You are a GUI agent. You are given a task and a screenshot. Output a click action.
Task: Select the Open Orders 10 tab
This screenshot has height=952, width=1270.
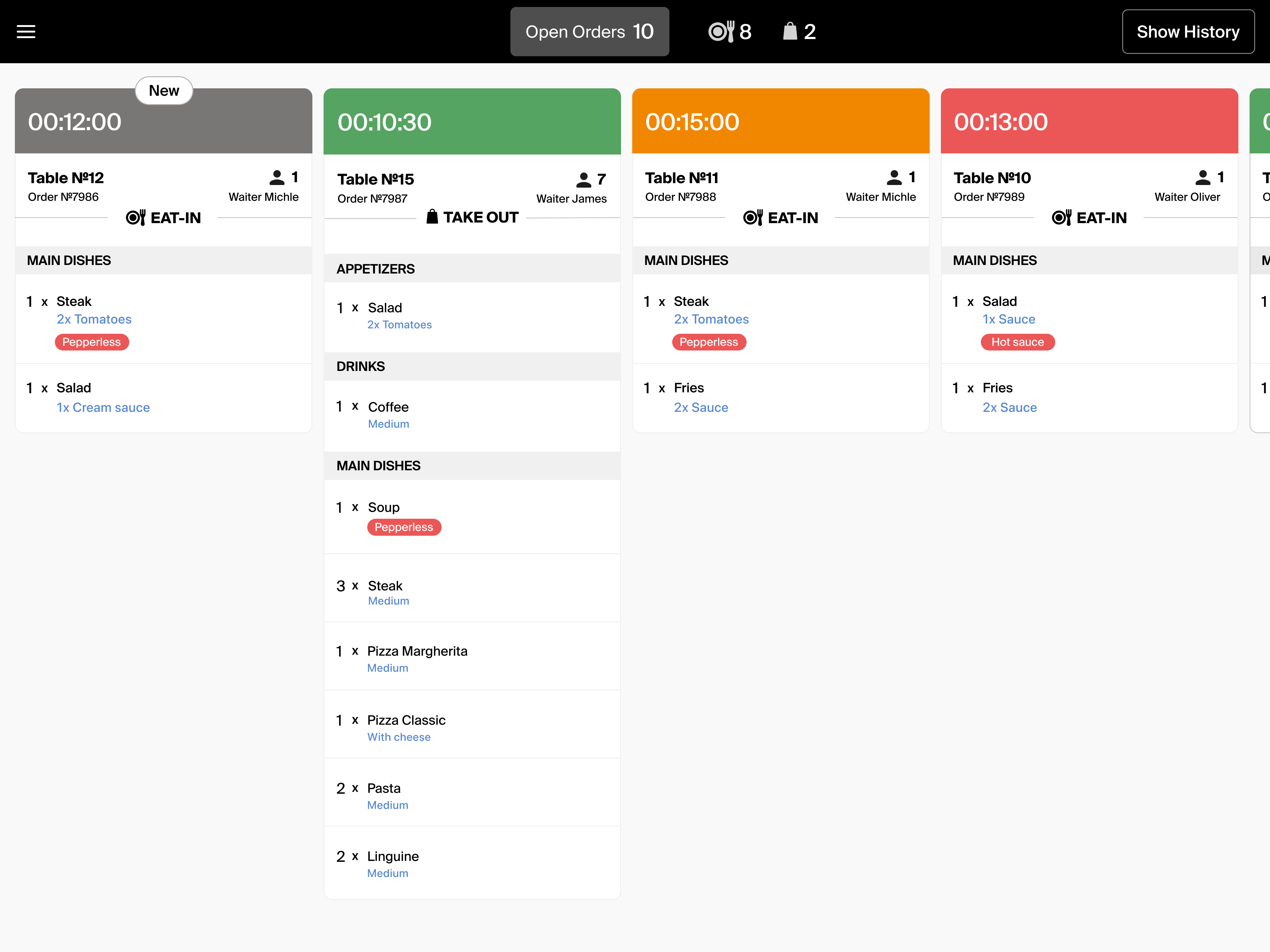point(590,32)
